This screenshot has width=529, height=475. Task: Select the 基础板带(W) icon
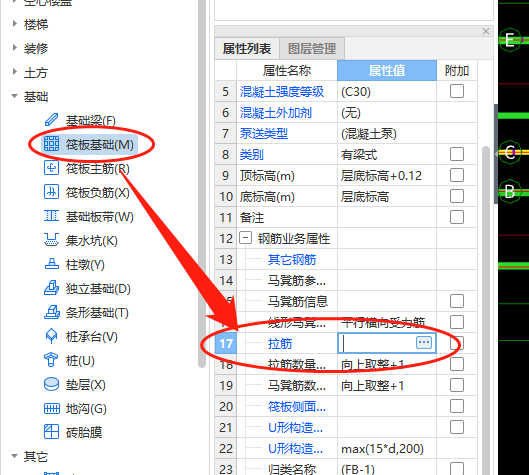tap(51, 216)
